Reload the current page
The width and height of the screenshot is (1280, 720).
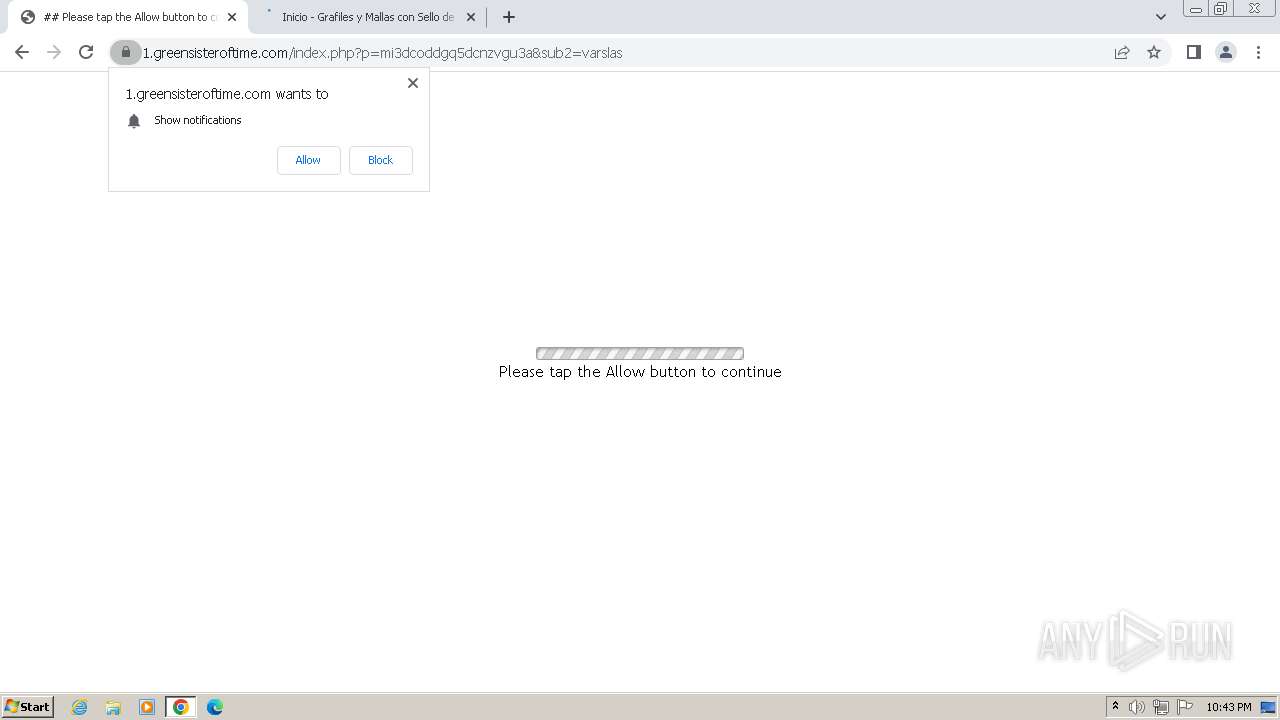(86, 52)
